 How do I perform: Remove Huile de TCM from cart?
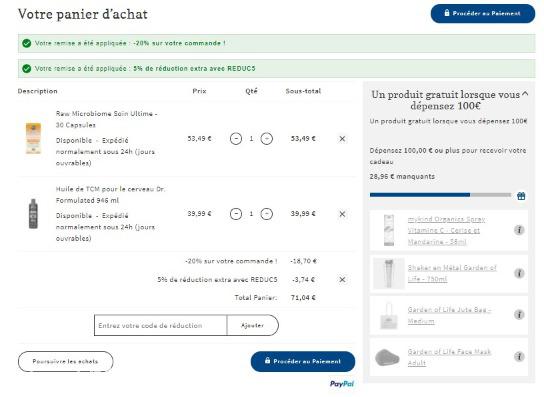click(x=342, y=214)
